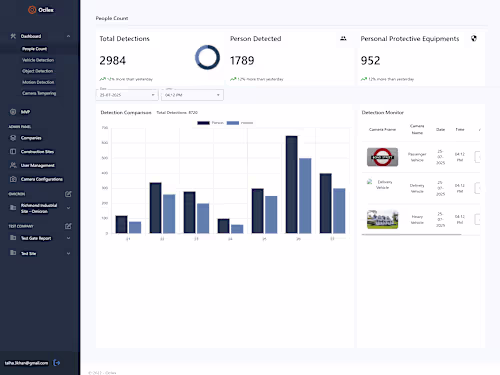Toggle the light blue legend series
Screen dimensions: 500x375
coord(240,123)
